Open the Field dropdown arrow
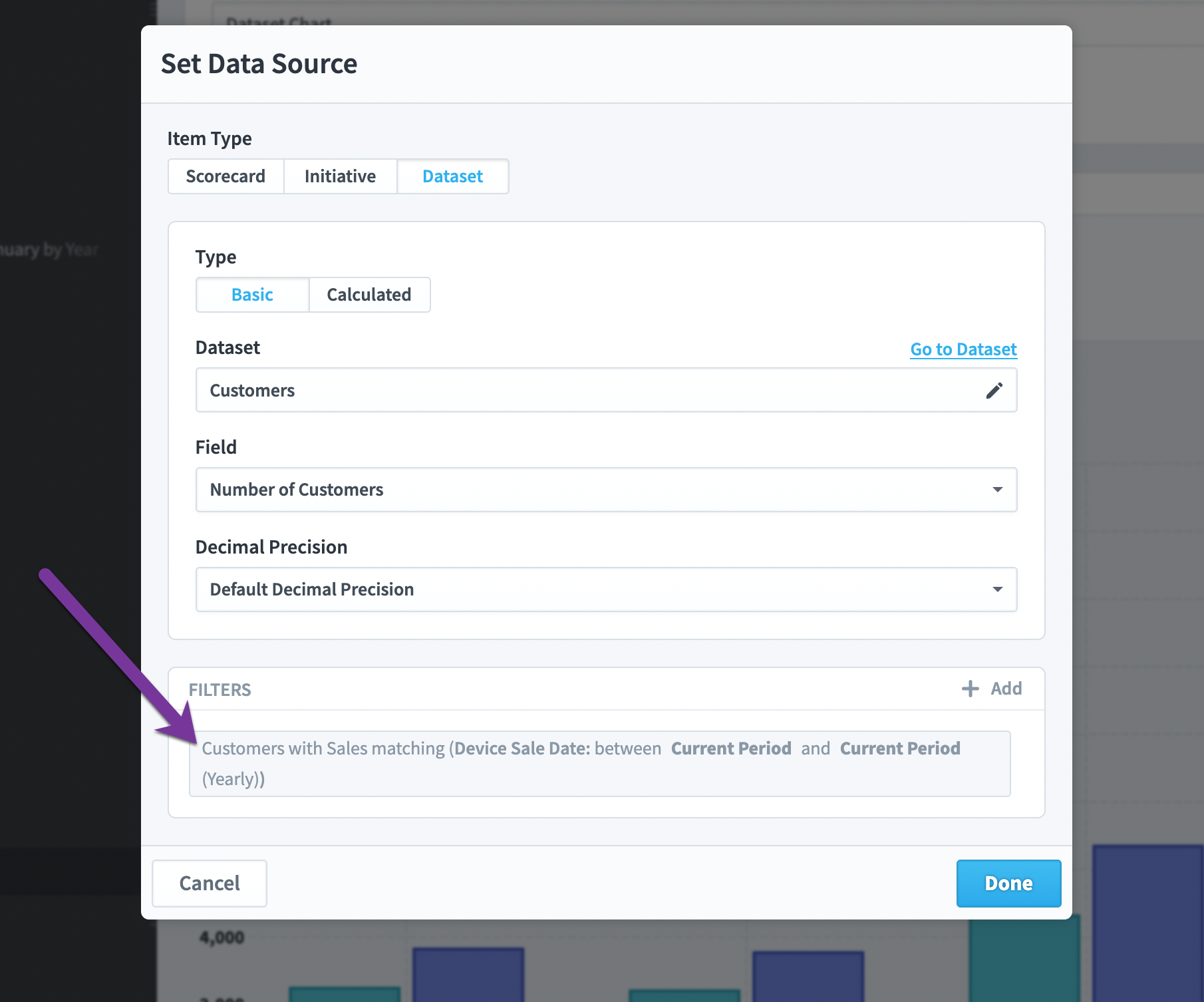Screen dimensions: 1204x1002 coord(997,490)
